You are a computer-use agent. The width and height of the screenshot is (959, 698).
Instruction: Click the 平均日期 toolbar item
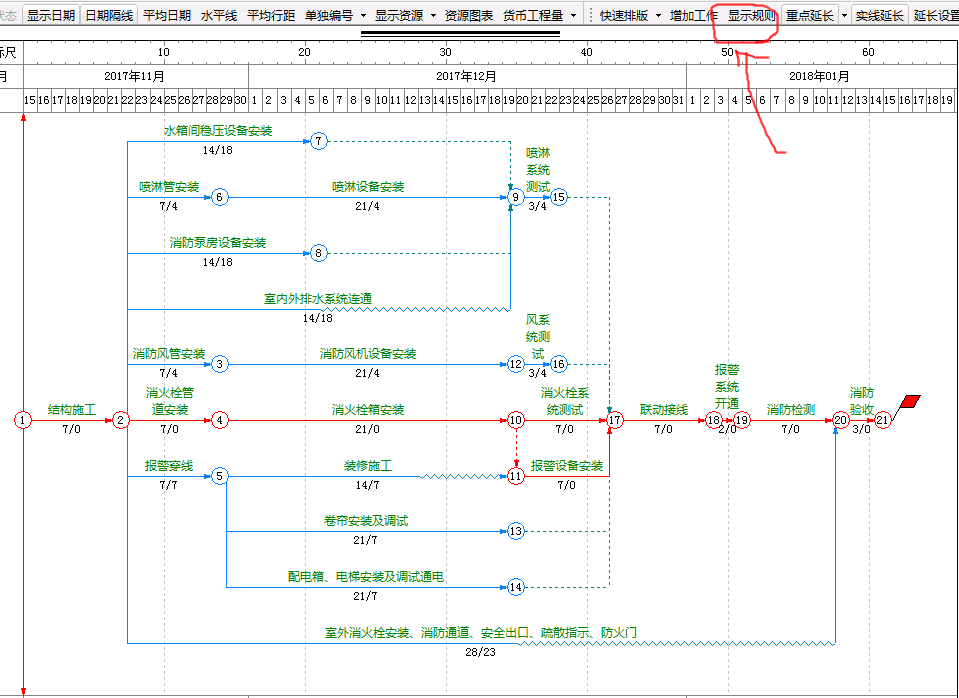pyautogui.click(x=166, y=15)
